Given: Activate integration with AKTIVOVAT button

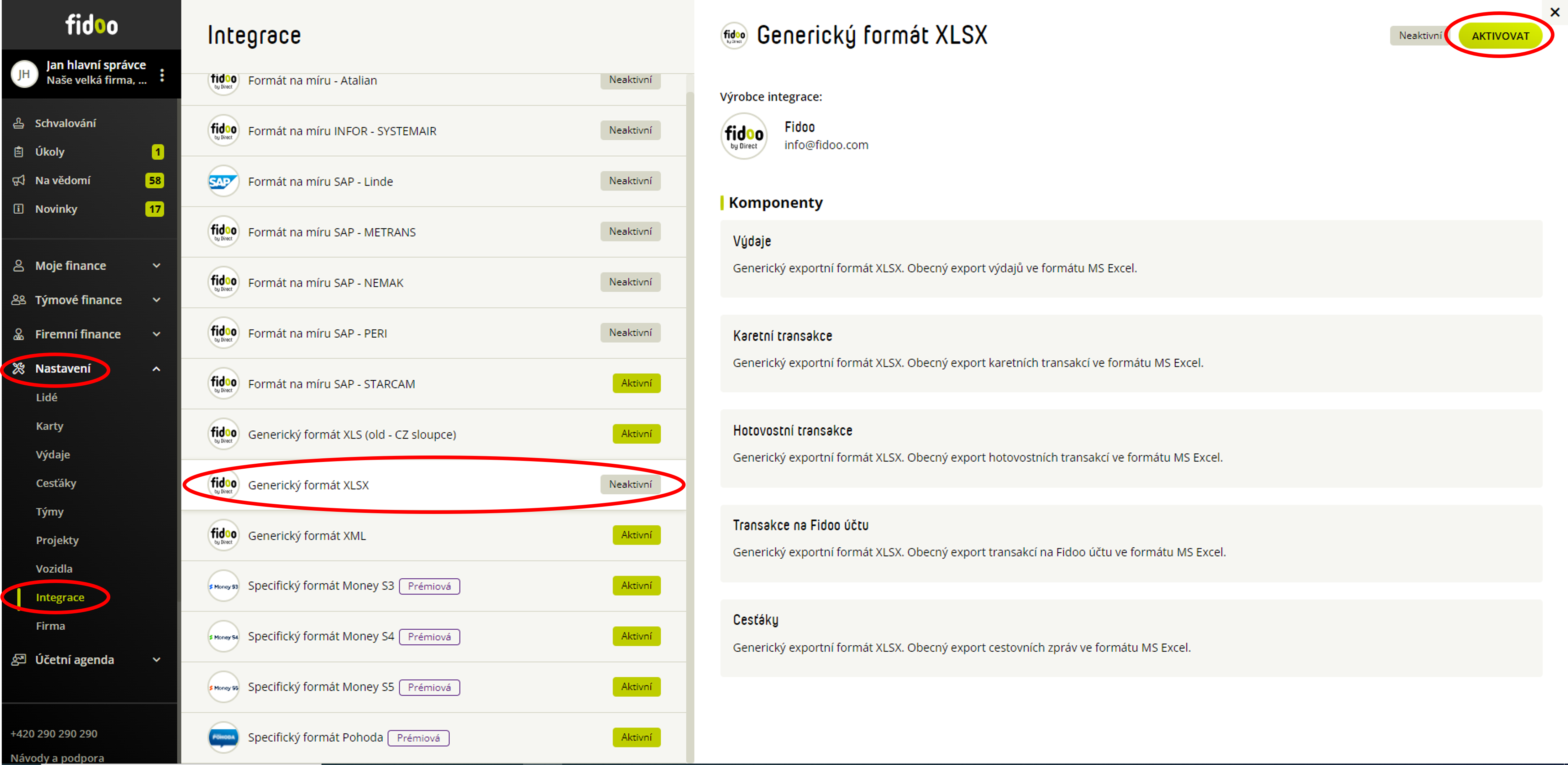Looking at the screenshot, I should (x=1500, y=36).
